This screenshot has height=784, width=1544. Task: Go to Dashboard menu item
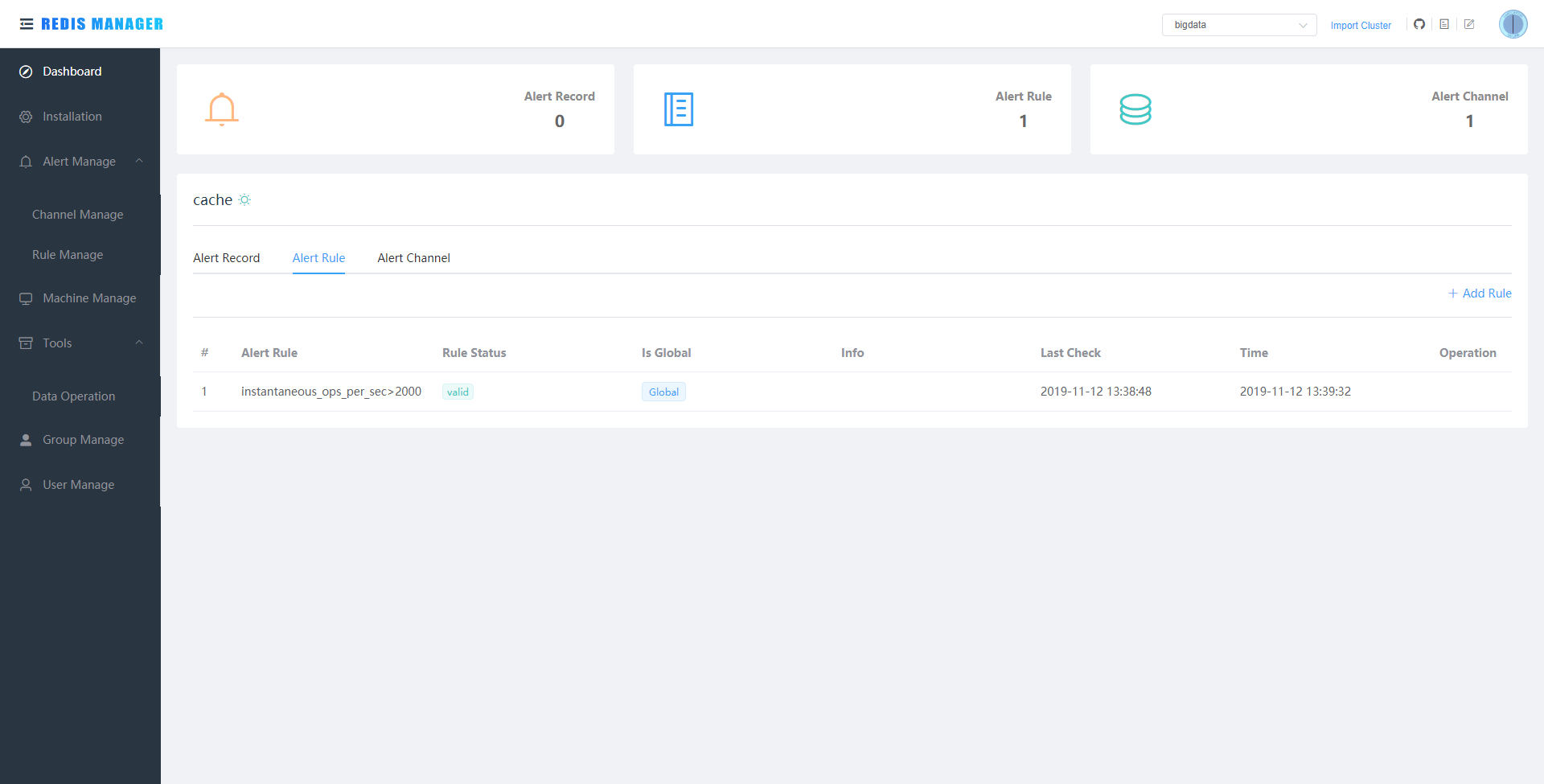click(80, 72)
